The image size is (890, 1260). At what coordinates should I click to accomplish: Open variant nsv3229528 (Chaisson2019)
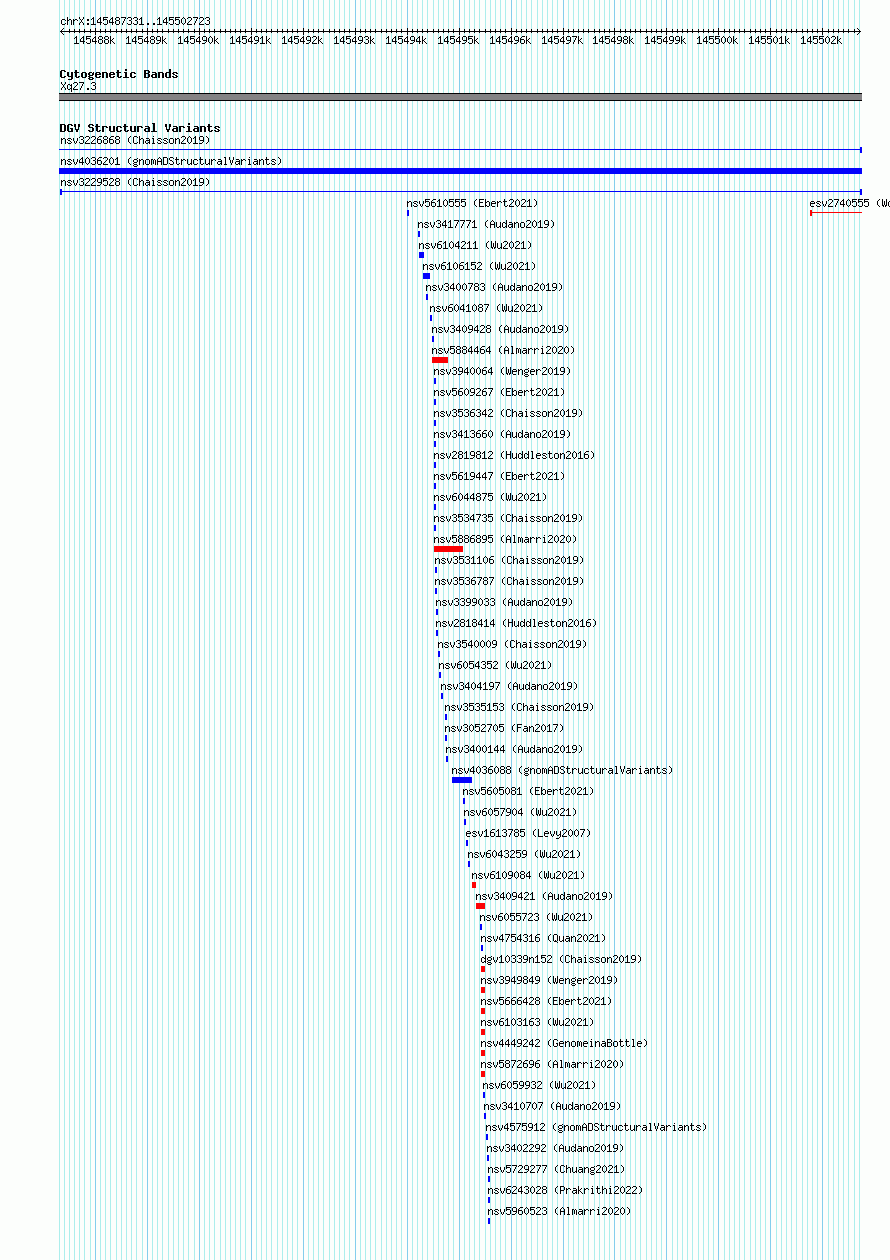[x=135, y=182]
